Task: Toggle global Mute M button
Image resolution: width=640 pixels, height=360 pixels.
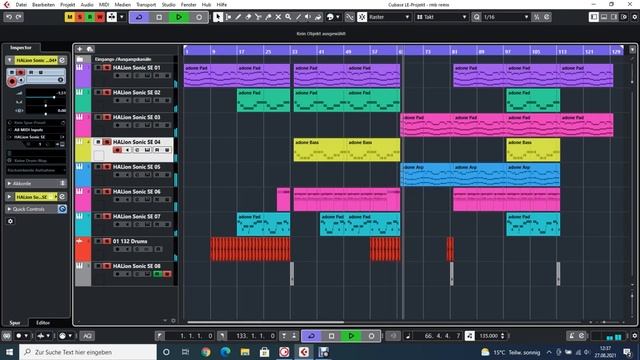Action: pos(70,17)
